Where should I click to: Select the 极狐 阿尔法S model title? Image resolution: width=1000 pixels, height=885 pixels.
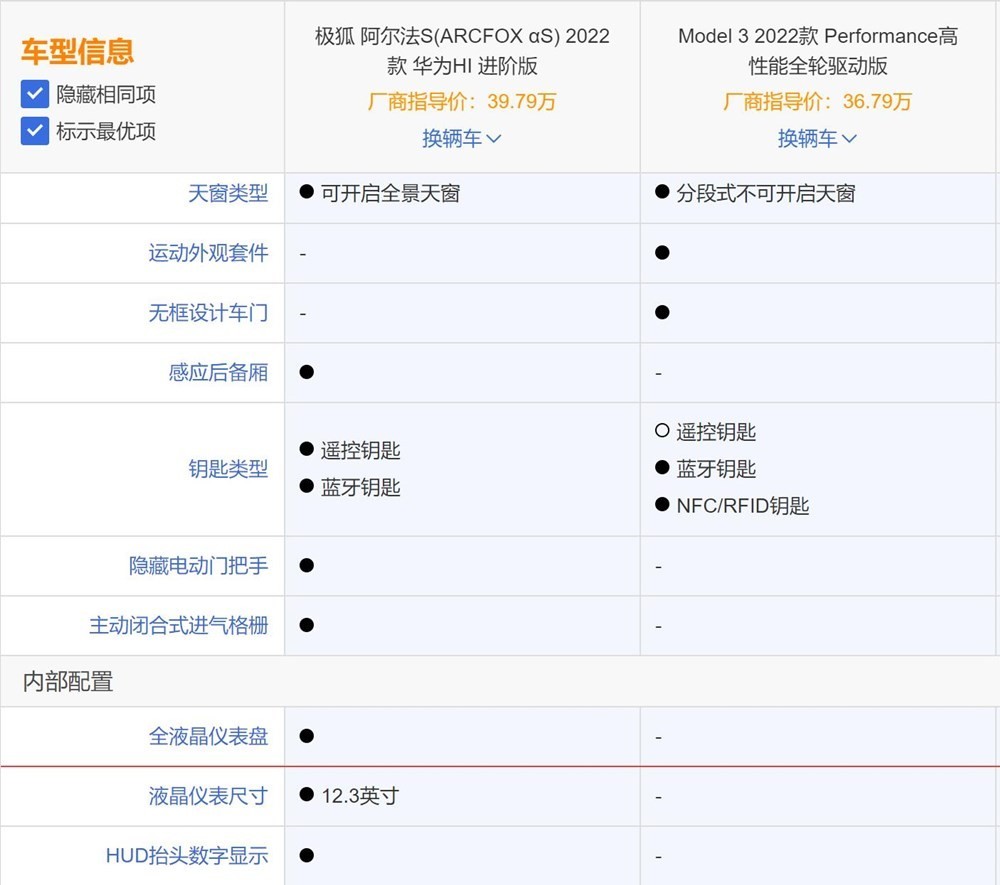click(462, 51)
